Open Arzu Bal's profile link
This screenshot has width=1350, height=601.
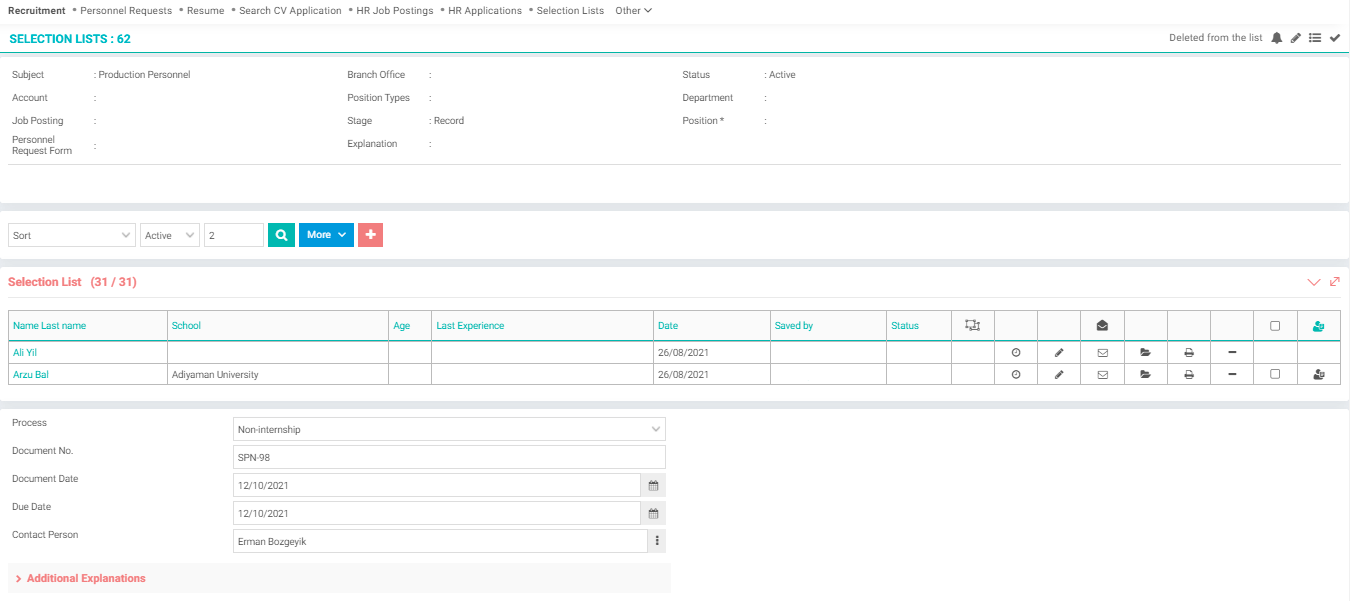pyautogui.click(x=30, y=374)
